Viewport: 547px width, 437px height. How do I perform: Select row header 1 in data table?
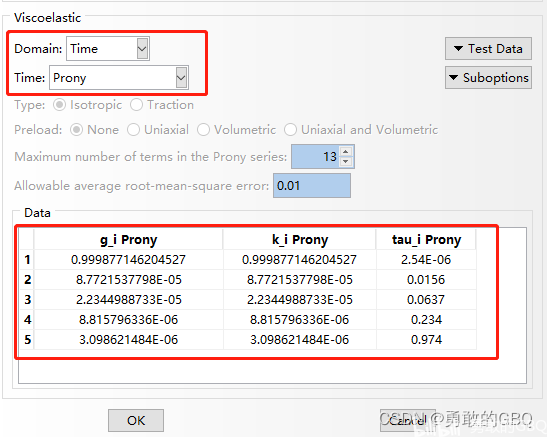27,260
